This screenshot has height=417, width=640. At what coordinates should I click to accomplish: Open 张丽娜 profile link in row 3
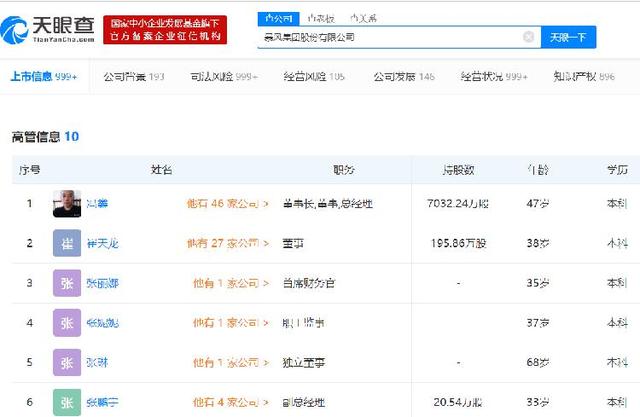point(102,283)
